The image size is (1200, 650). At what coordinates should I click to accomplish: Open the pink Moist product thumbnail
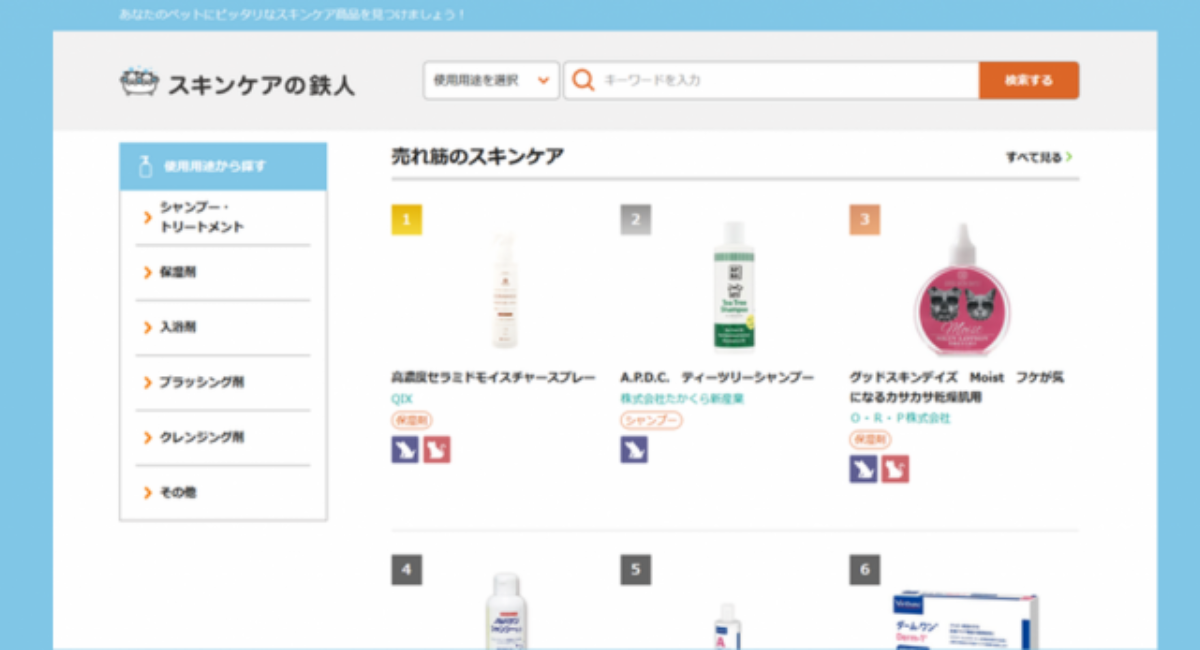click(962, 290)
